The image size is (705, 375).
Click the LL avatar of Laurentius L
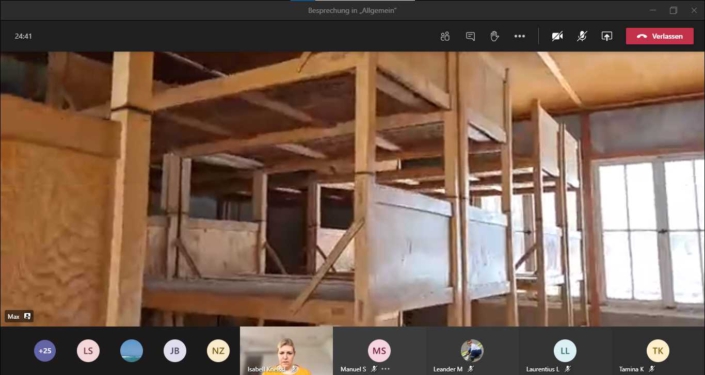coord(565,351)
